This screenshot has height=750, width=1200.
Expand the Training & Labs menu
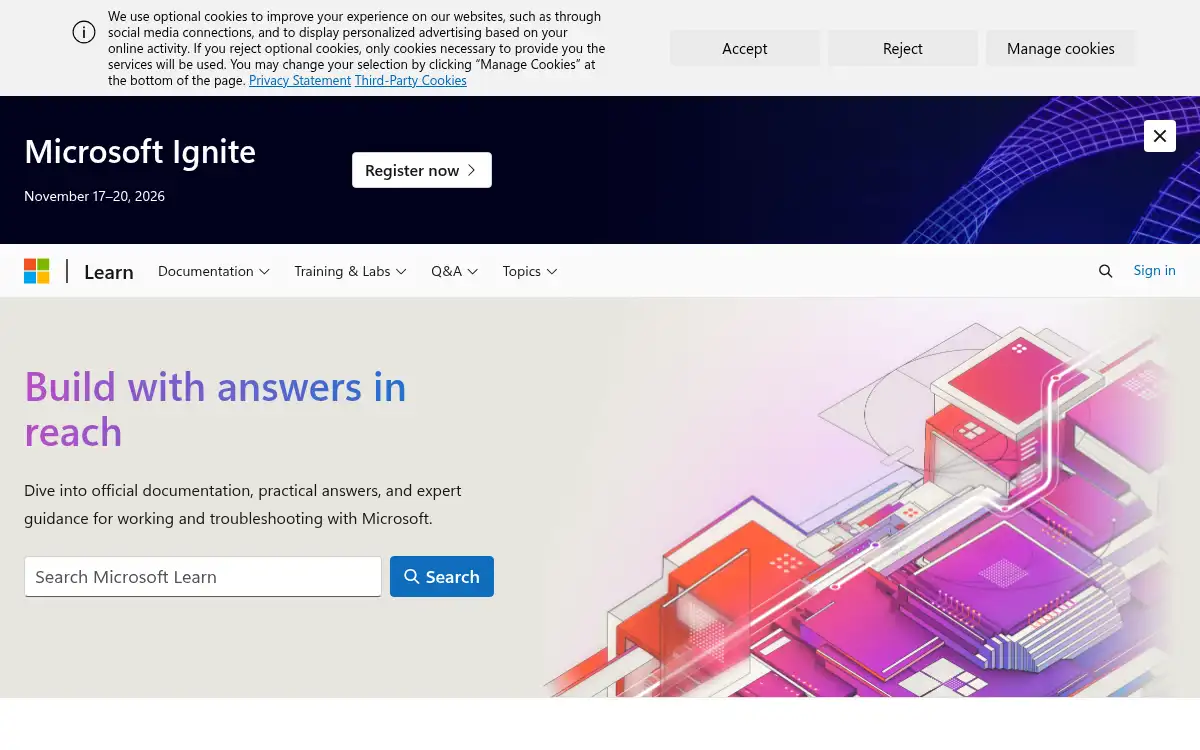point(350,271)
